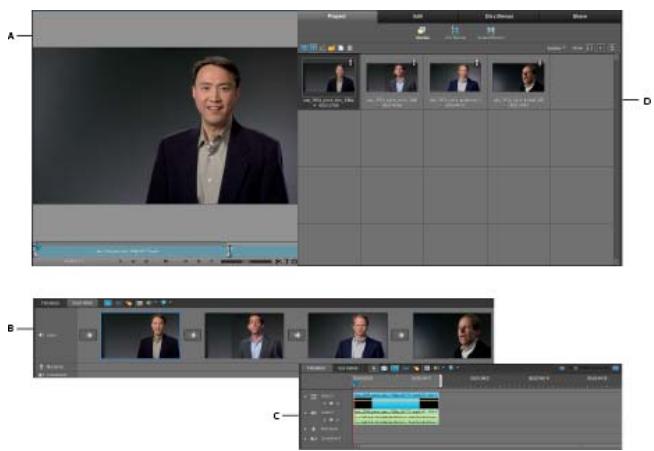The width and height of the screenshot is (654, 451).
Task: Expand the Video 1 track
Action: pyautogui.click(x=305, y=397)
